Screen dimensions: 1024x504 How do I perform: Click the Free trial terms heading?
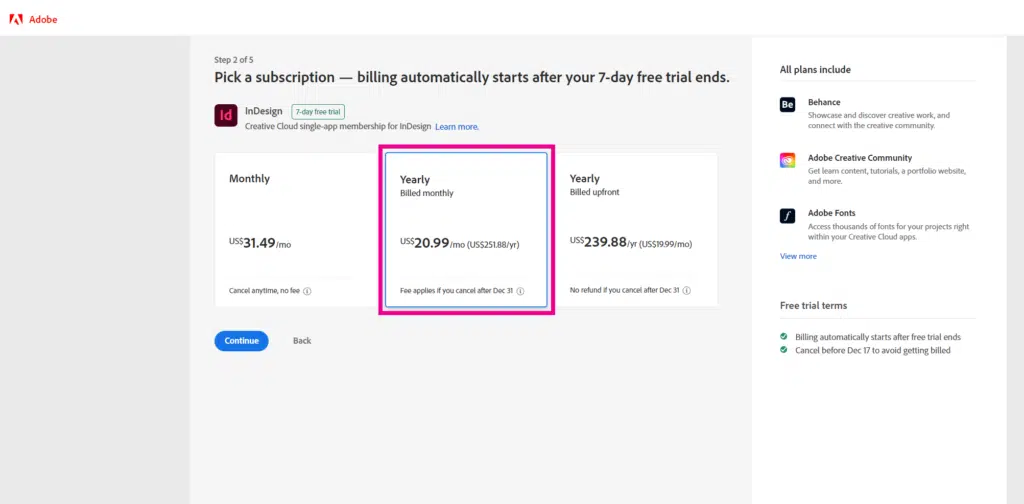[x=813, y=306]
